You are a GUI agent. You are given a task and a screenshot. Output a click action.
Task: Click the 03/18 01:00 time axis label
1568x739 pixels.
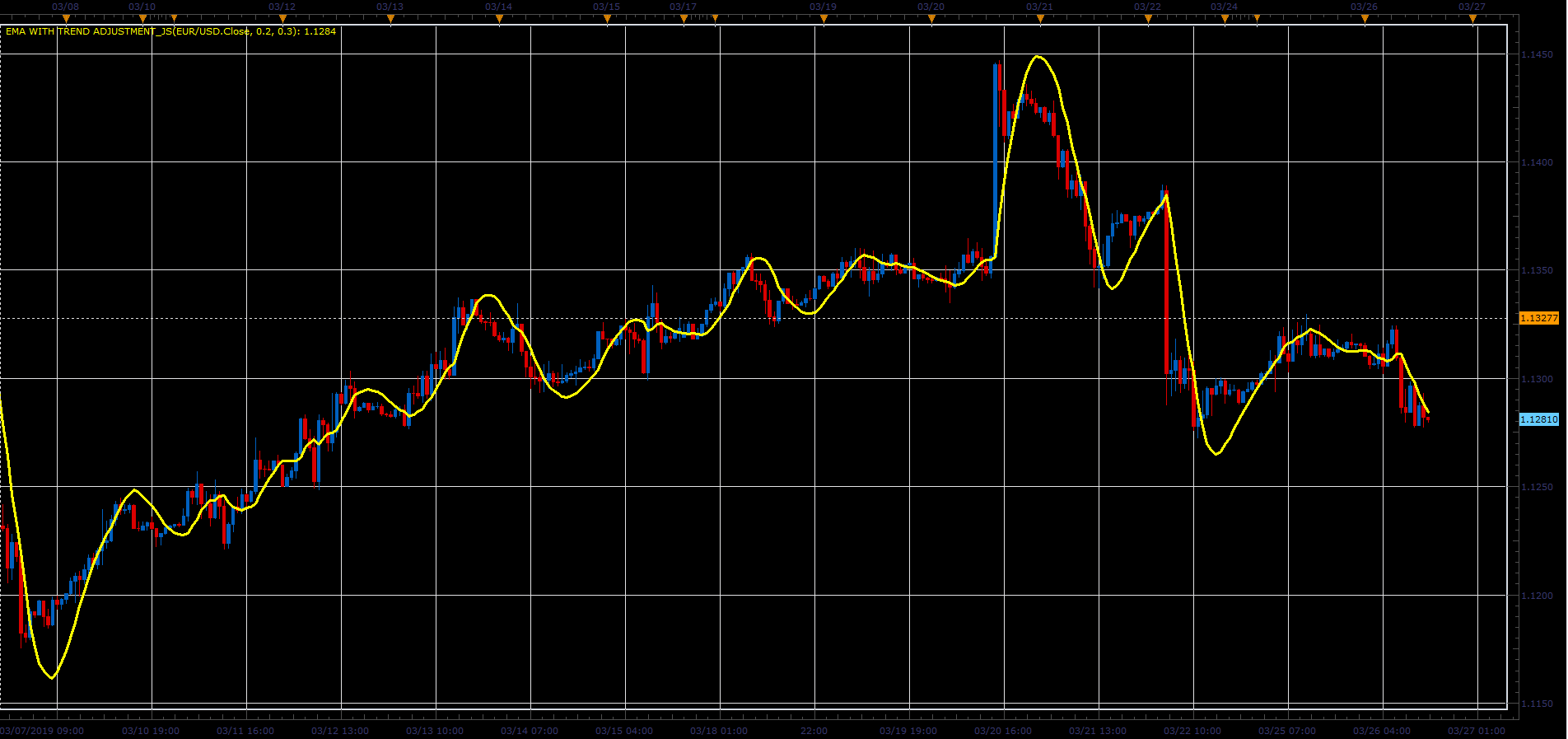click(719, 731)
